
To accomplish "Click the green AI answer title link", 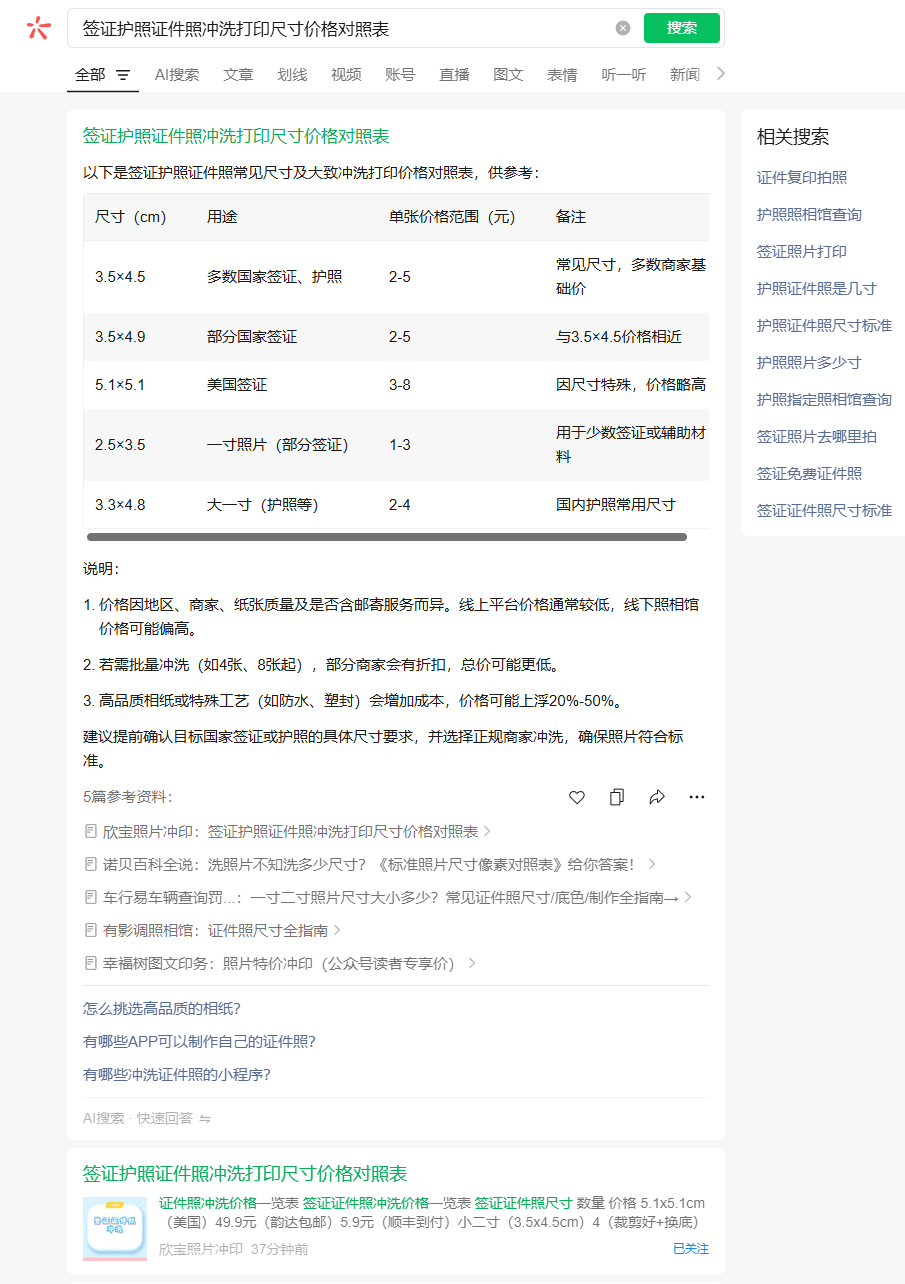I will point(236,136).
